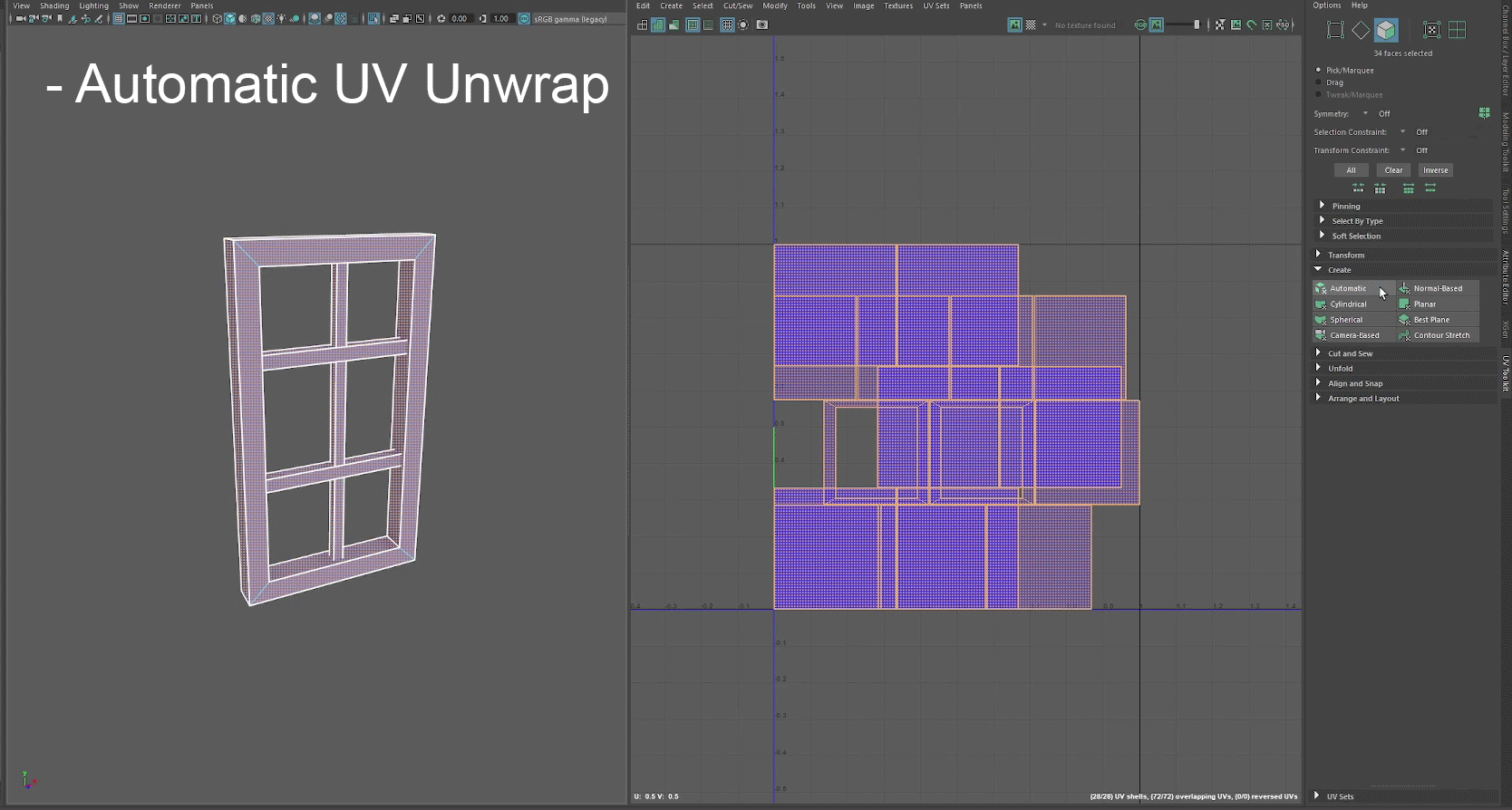Toggle grid display in viewport toolbar
The image size is (1512, 810).
pos(119,18)
